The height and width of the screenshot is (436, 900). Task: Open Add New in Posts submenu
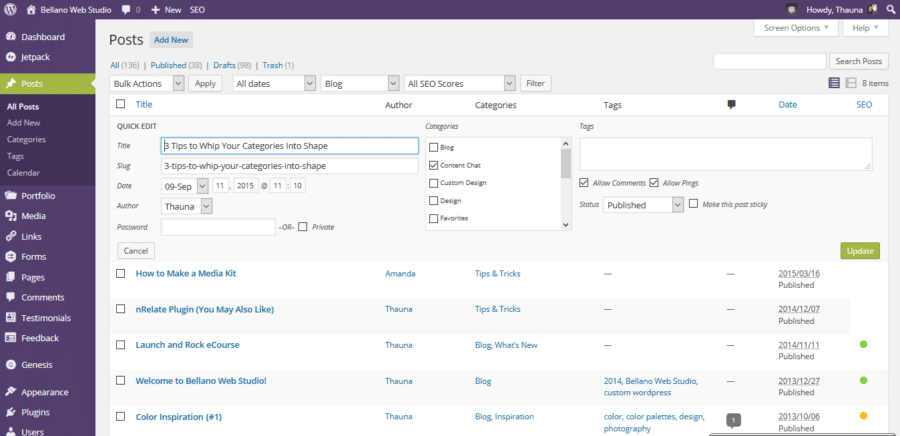pyautogui.click(x=24, y=123)
